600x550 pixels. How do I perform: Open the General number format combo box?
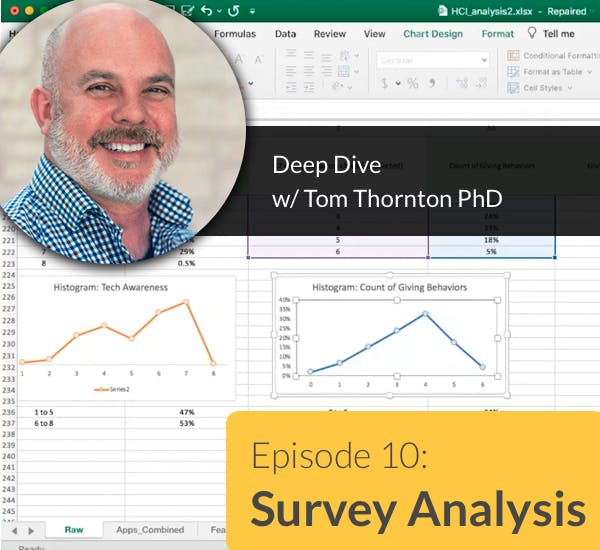(433, 60)
